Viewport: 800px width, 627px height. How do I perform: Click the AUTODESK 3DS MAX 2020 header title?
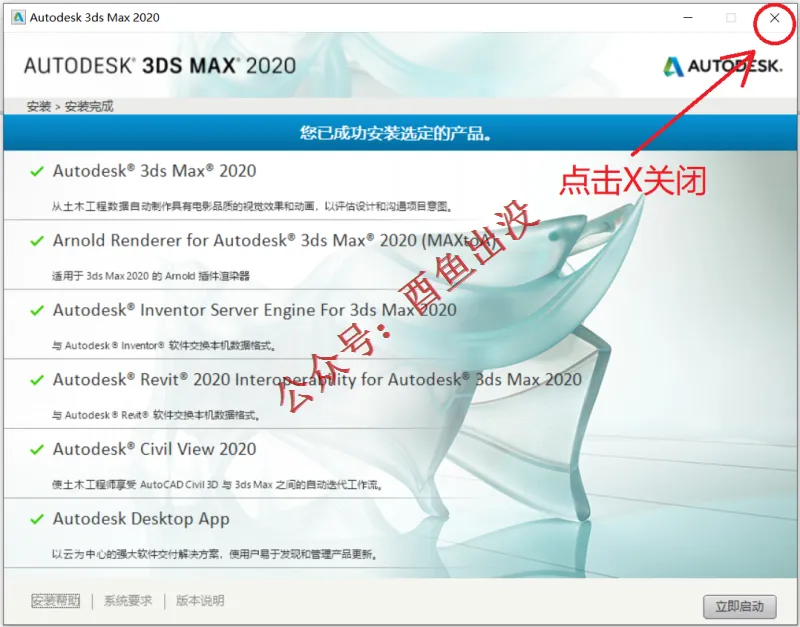(x=160, y=66)
